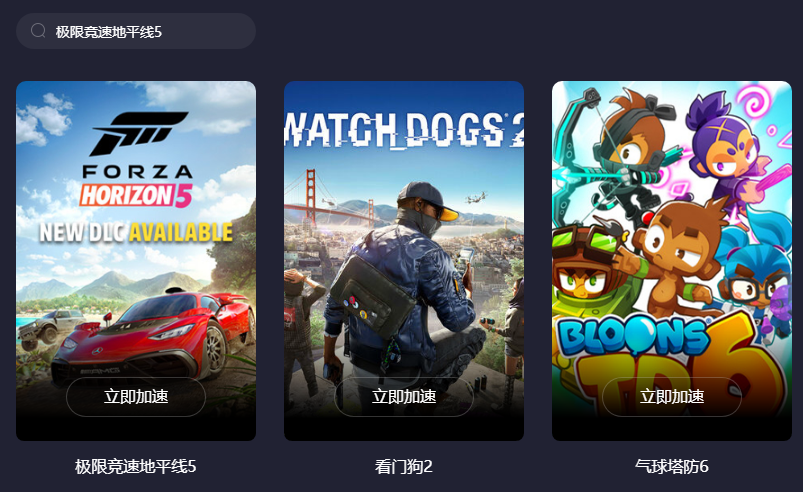The image size is (803, 492).
Task: Click 立即加速 on the Watch Dogs 2 card
Action: point(404,397)
